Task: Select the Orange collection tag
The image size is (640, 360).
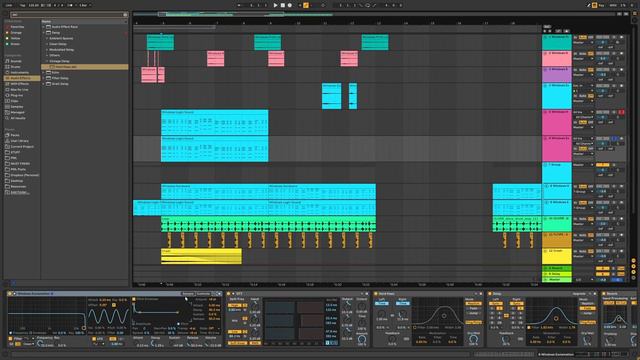Action: tap(16, 33)
